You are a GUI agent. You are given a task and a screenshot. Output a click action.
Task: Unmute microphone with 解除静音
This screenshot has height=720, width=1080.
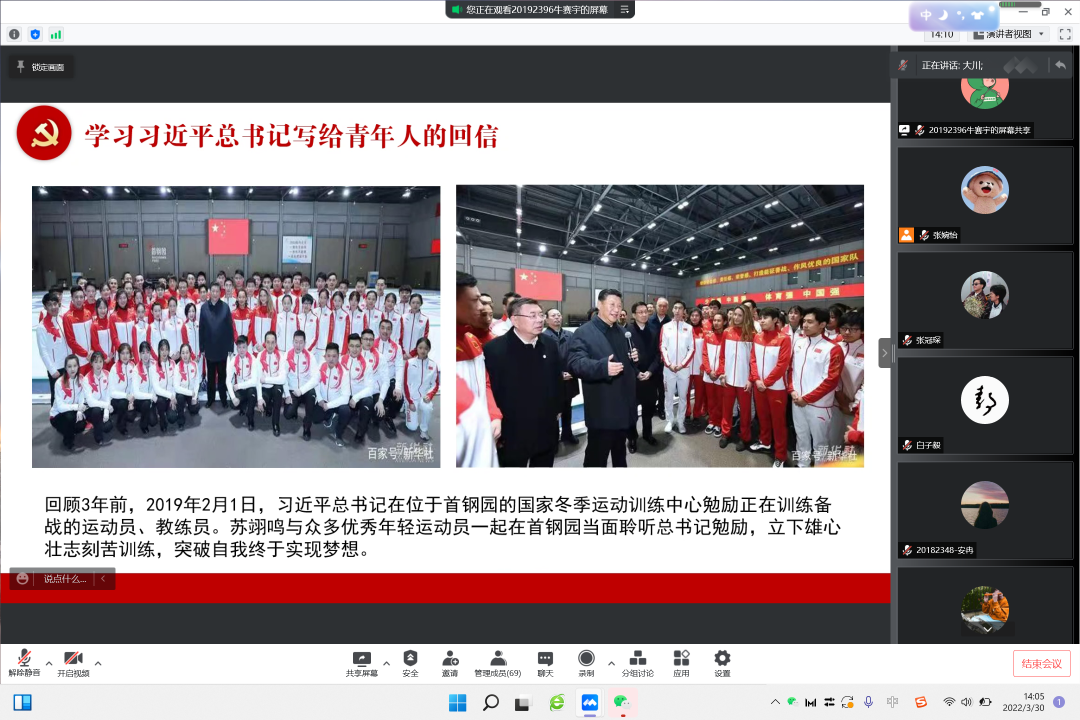[x=24, y=664]
